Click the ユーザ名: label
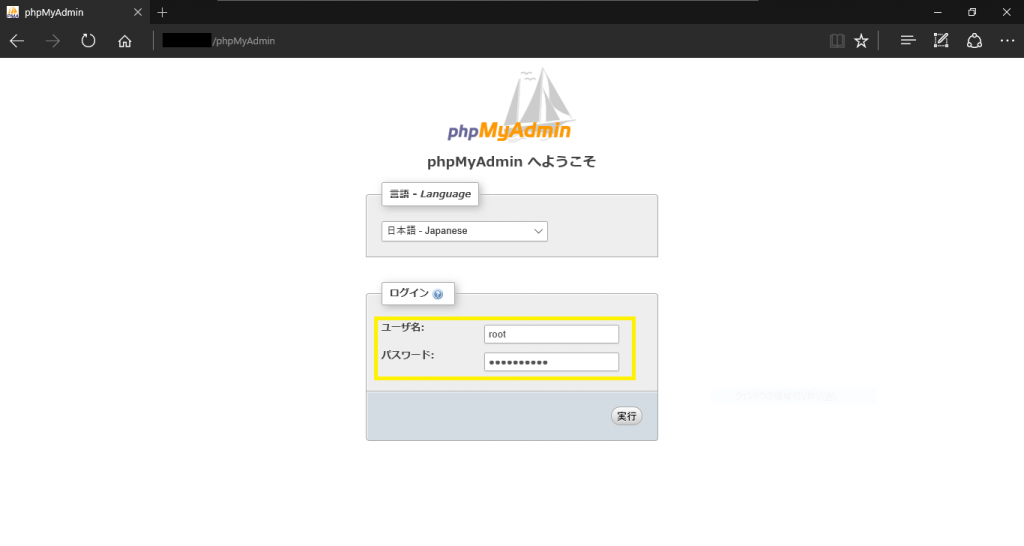 (x=403, y=327)
